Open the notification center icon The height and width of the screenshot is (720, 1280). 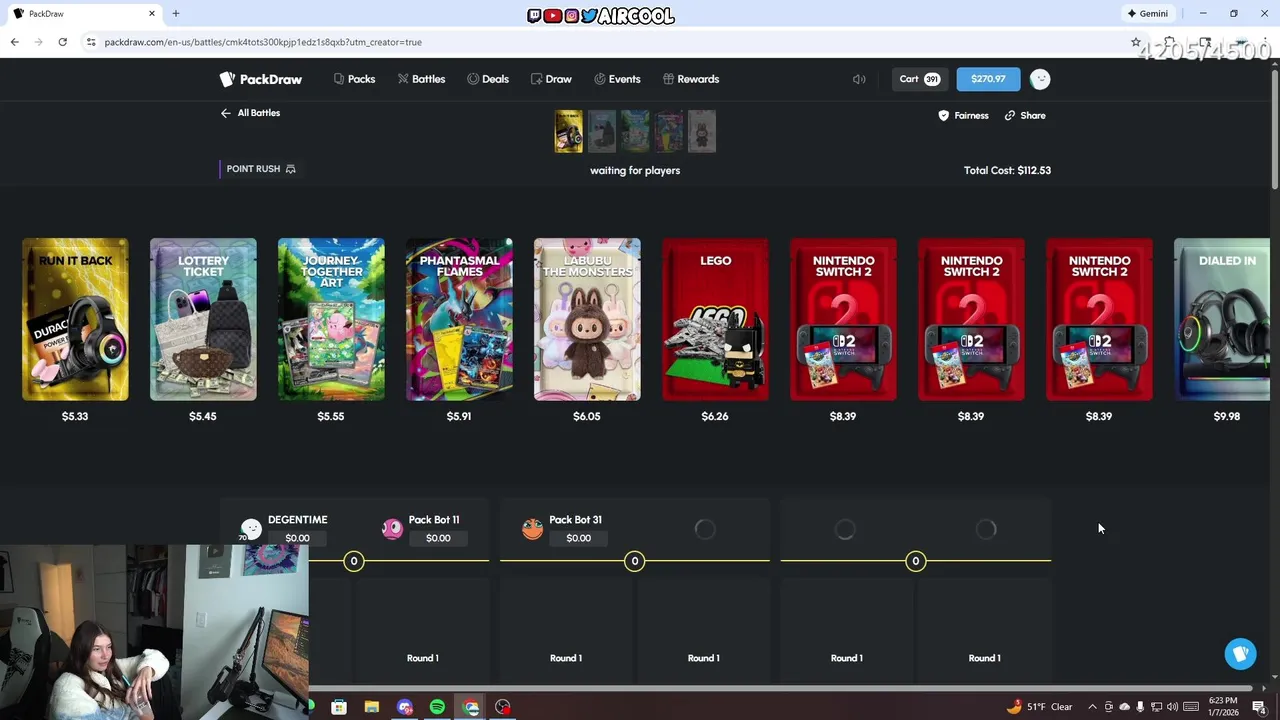(1259, 707)
